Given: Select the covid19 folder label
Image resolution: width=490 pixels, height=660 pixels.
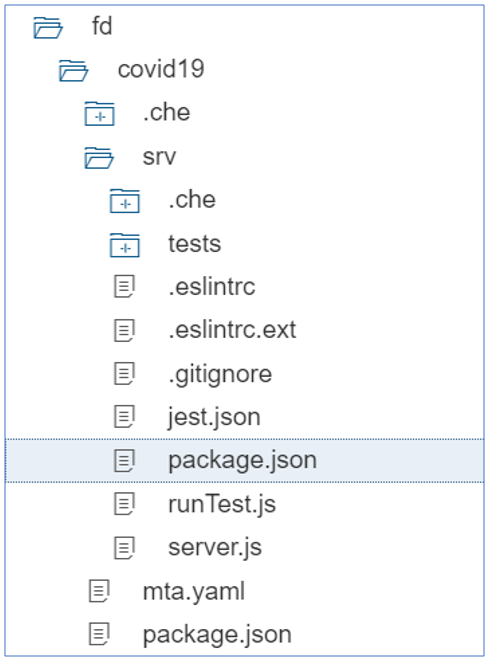Looking at the screenshot, I should click(x=161, y=69).
